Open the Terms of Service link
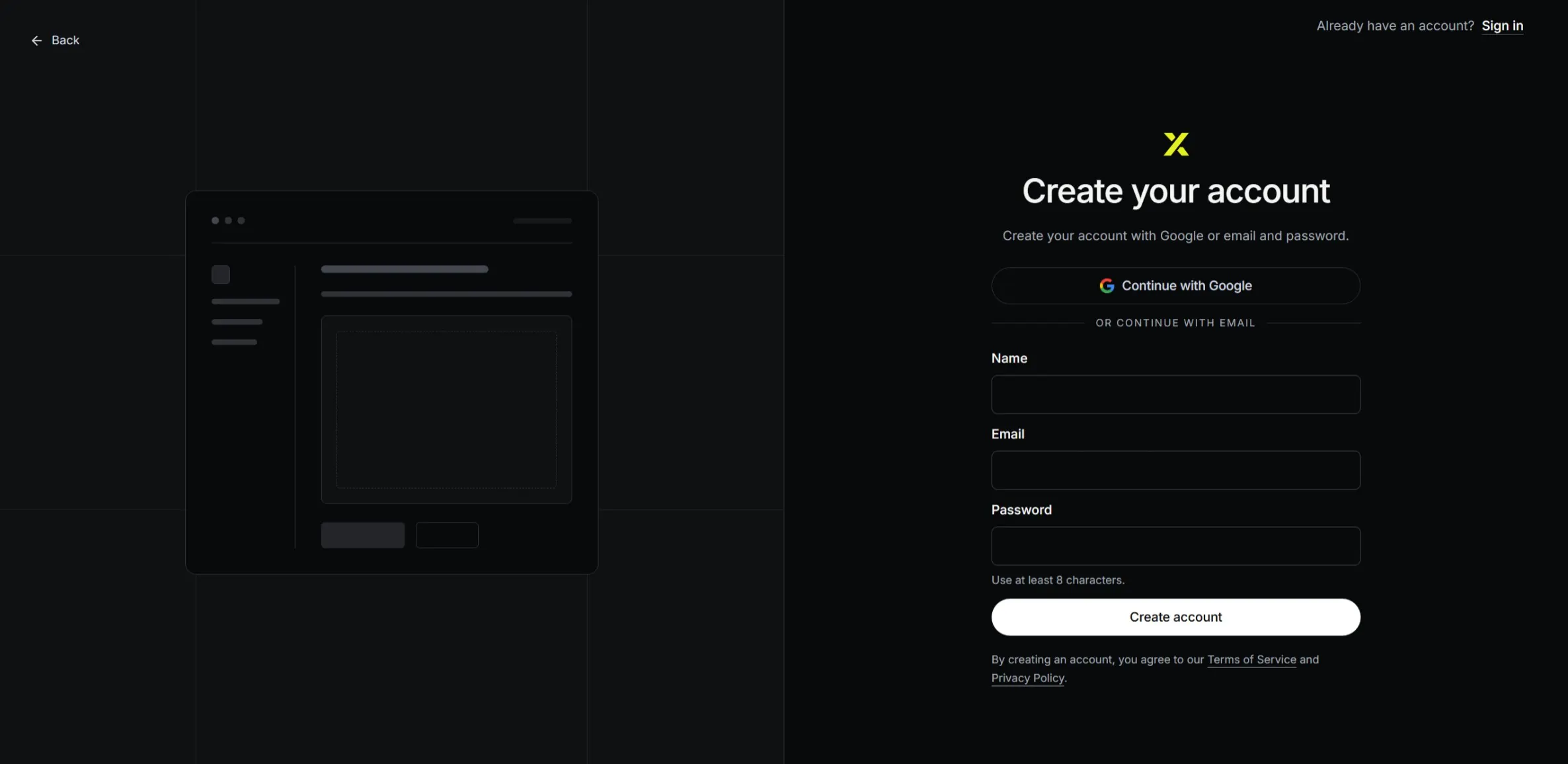Image resolution: width=1568 pixels, height=764 pixels. (1251, 659)
